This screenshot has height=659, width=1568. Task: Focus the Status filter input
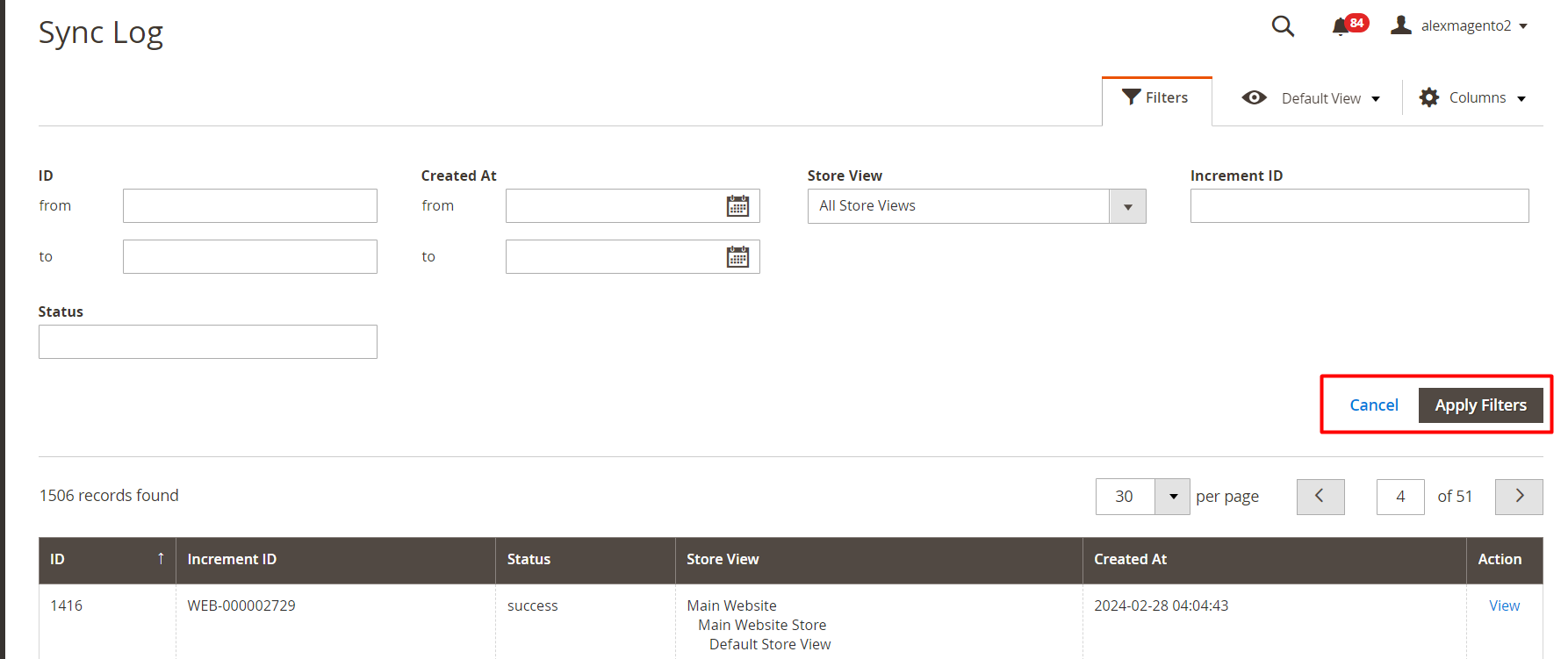(x=208, y=342)
